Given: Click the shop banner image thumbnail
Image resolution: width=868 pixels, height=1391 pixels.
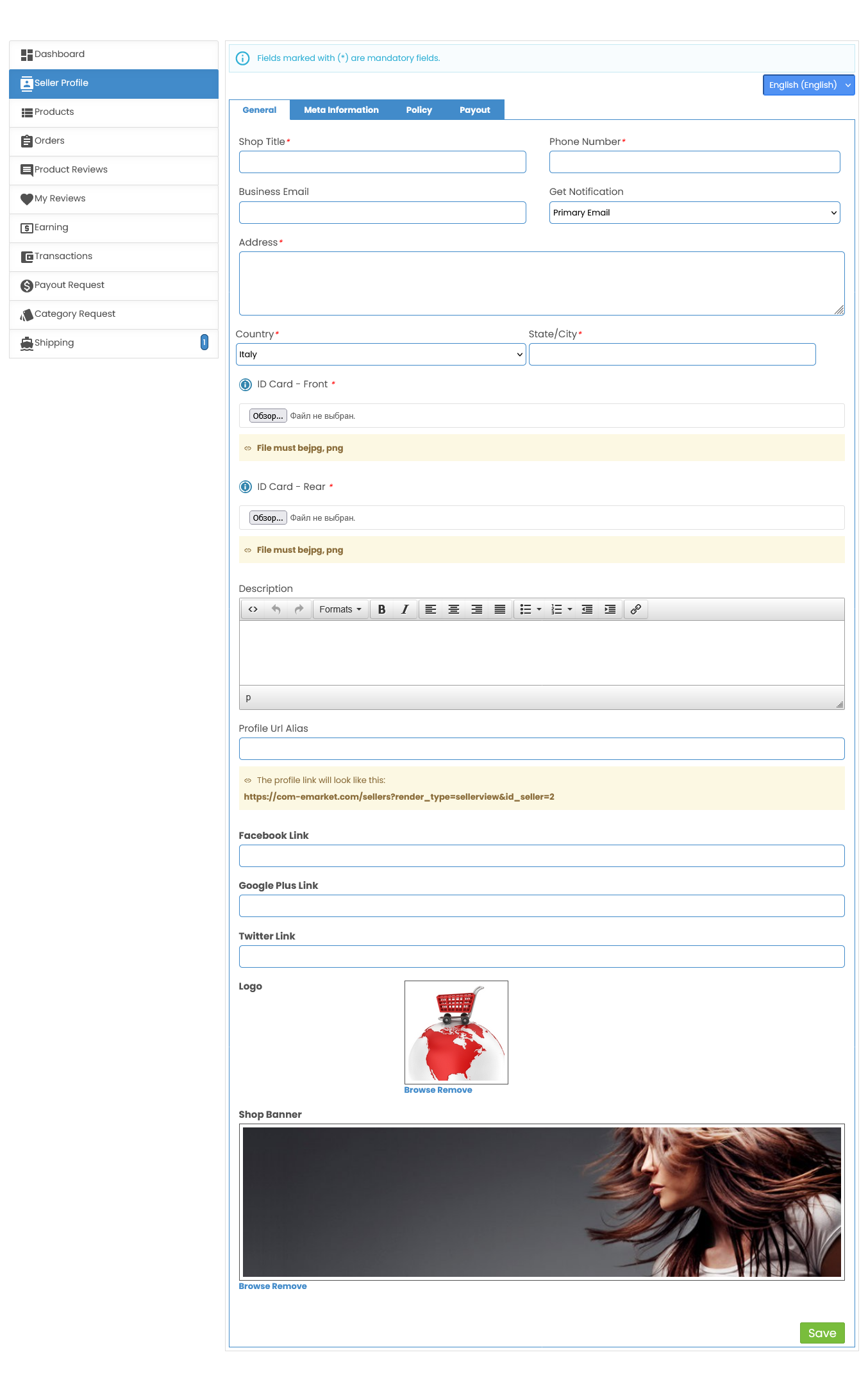Looking at the screenshot, I should 542,1202.
